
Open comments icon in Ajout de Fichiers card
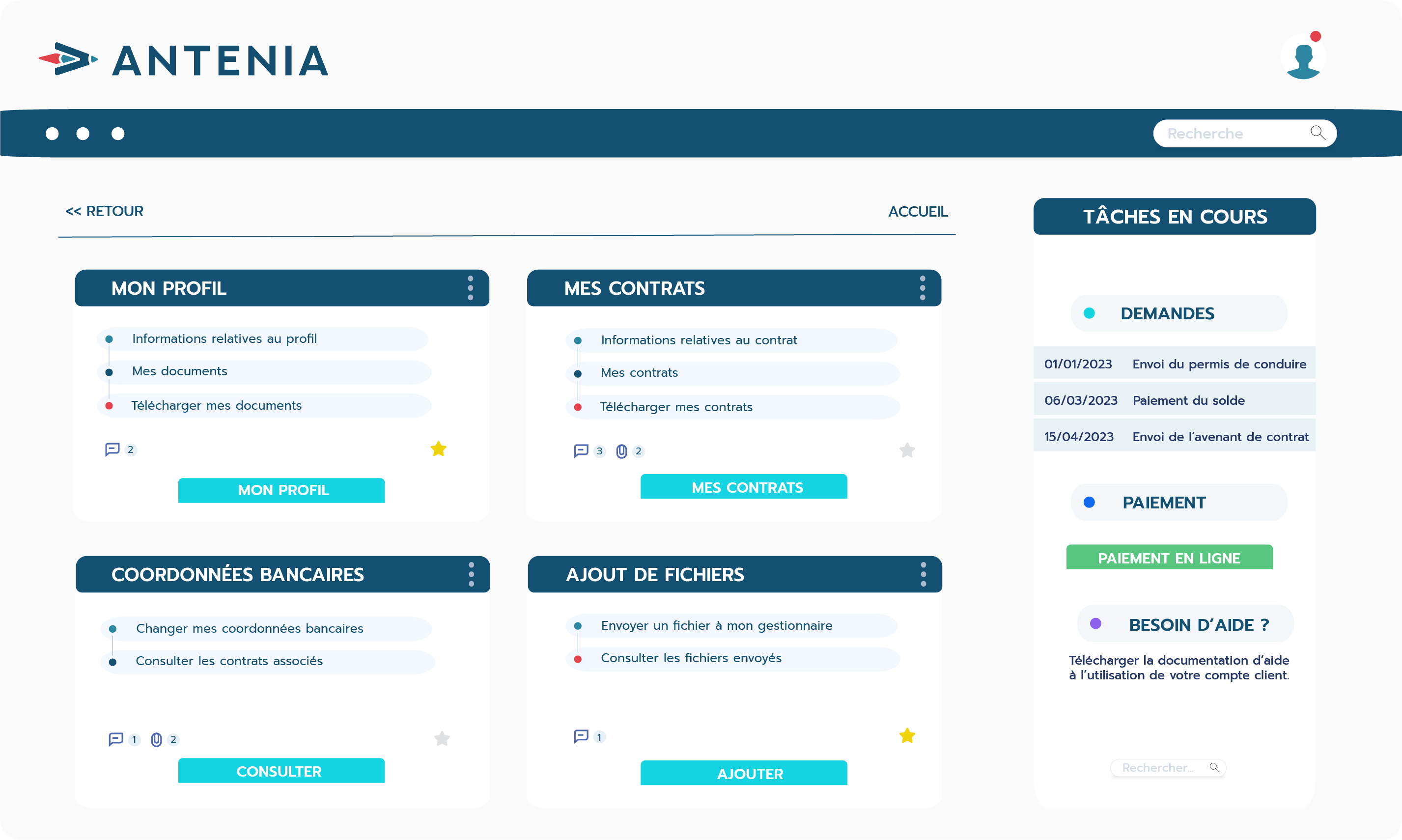[581, 736]
